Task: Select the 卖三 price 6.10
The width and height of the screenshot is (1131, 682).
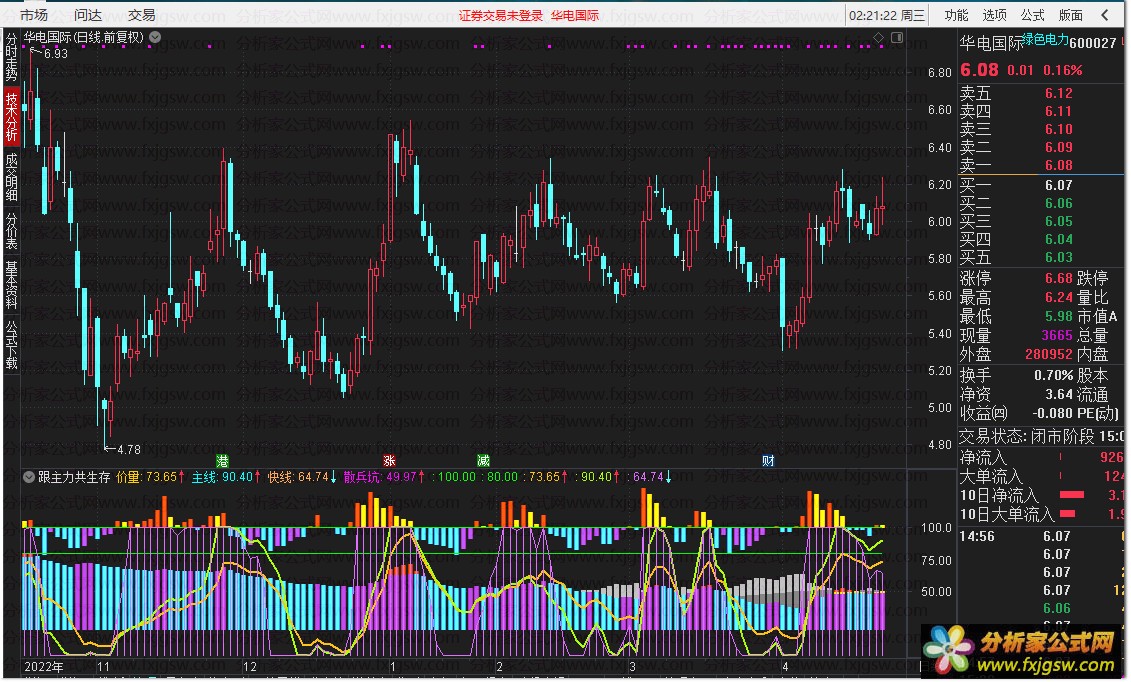Action: [x=1058, y=129]
